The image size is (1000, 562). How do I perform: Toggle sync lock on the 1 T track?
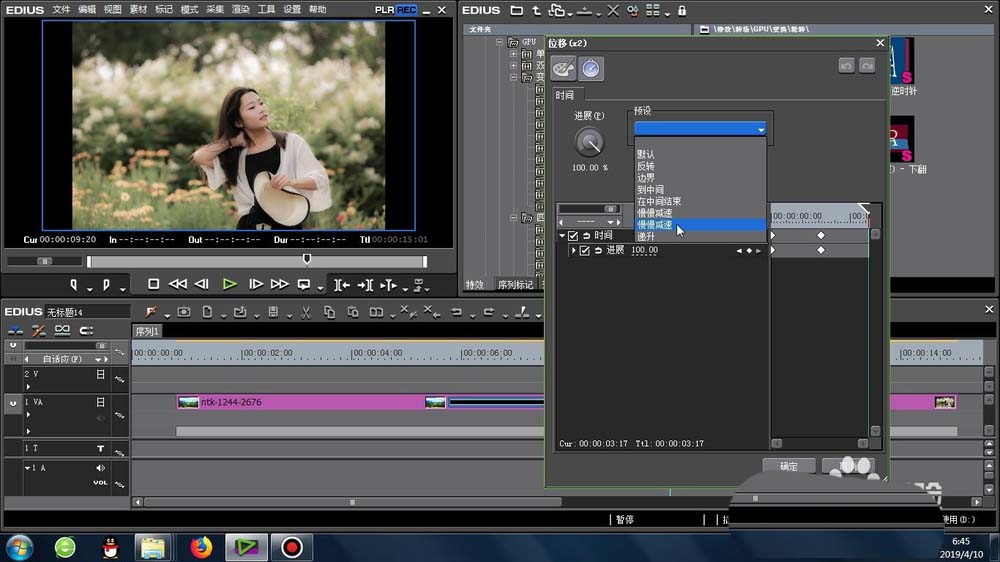pos(119,452)
